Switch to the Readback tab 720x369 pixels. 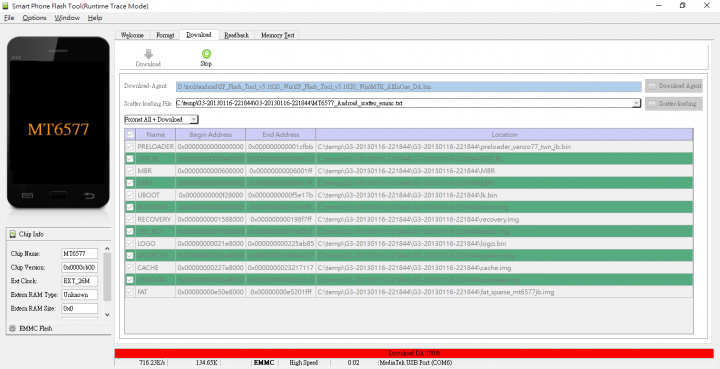pos(236,35)
